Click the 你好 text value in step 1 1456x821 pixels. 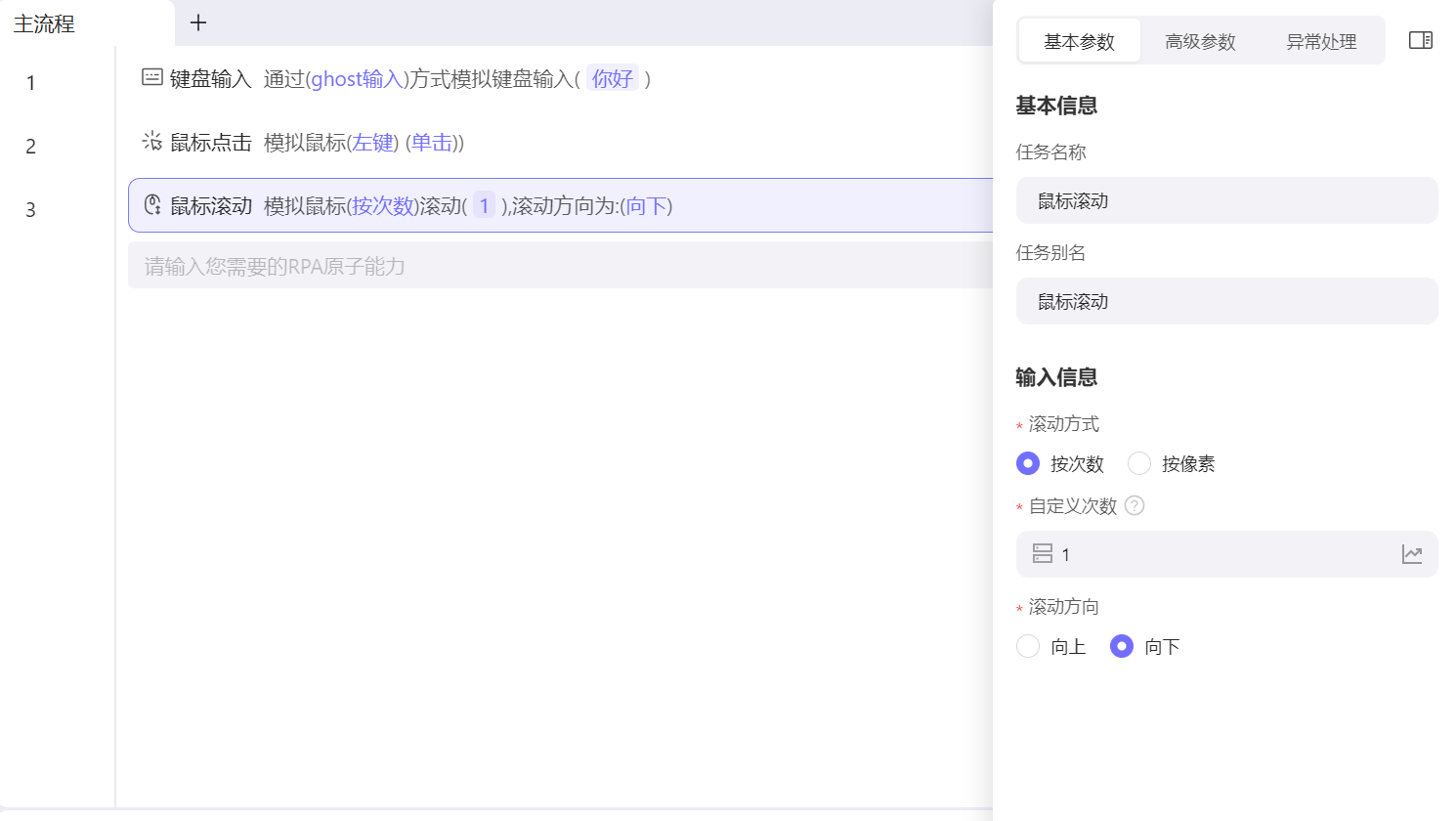(612, 78)
